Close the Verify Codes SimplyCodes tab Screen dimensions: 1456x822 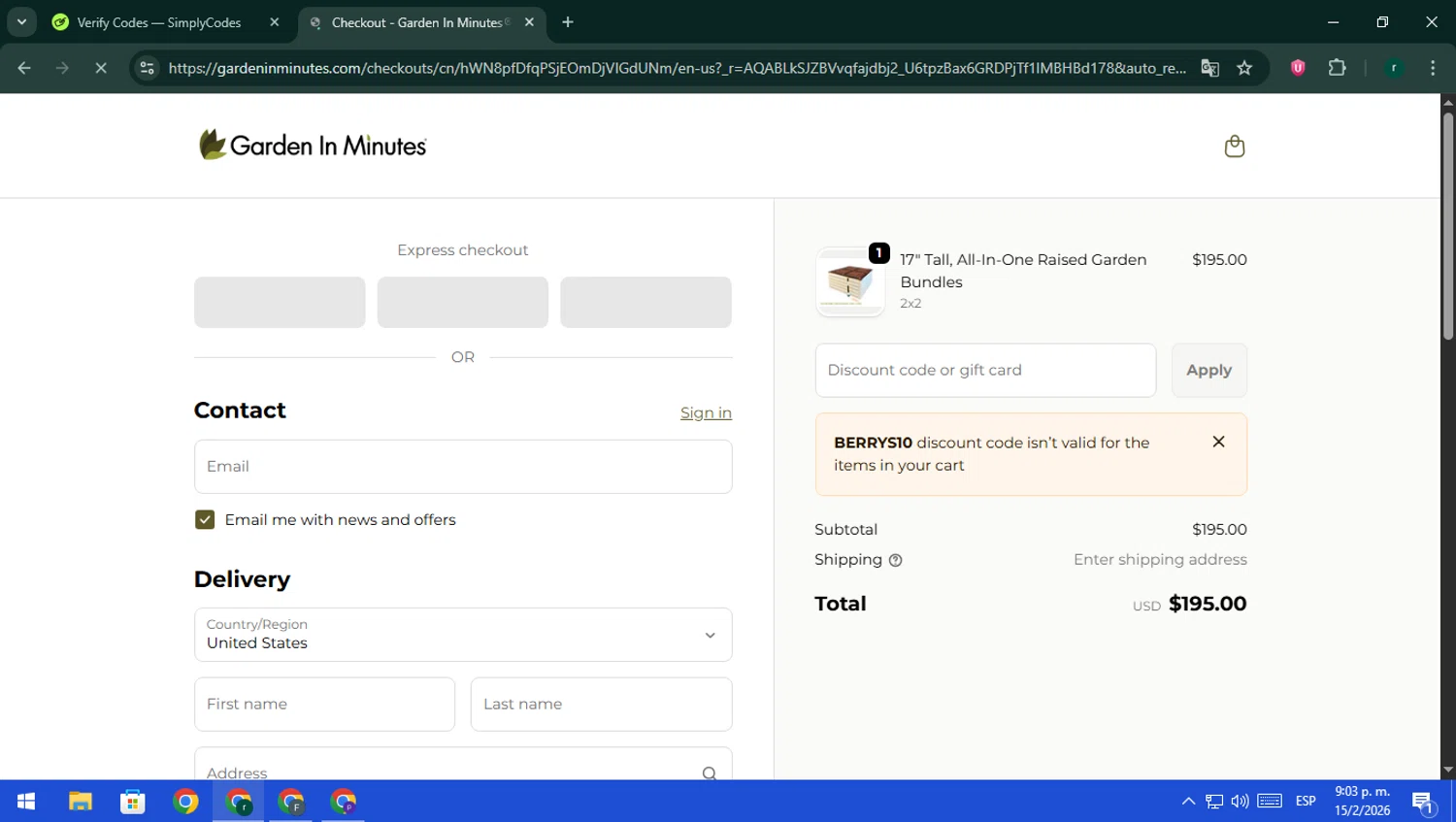point(275,22)
